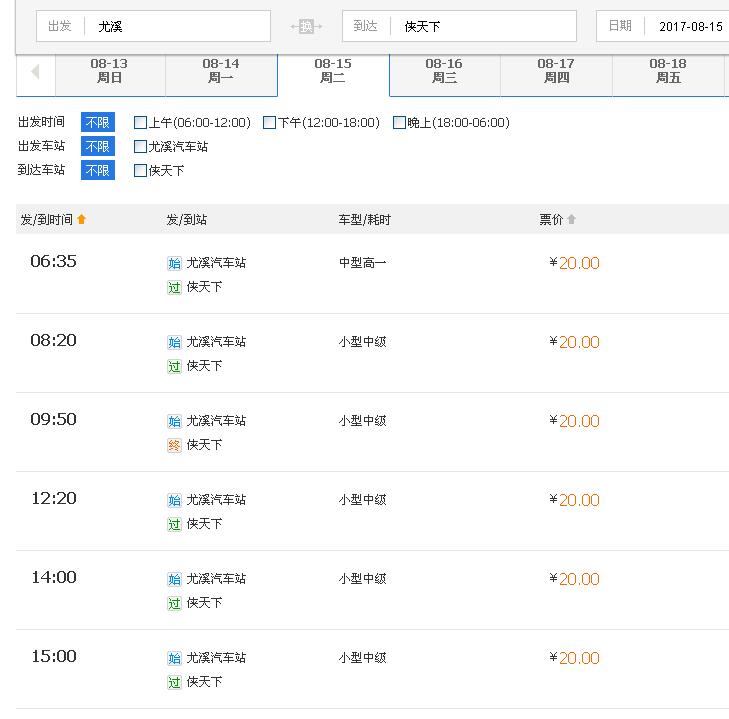This screenshot has height=719, width=729.
Task: Check the 晚上(18:00-06:00) filter
Action: (x=399, y=123)
